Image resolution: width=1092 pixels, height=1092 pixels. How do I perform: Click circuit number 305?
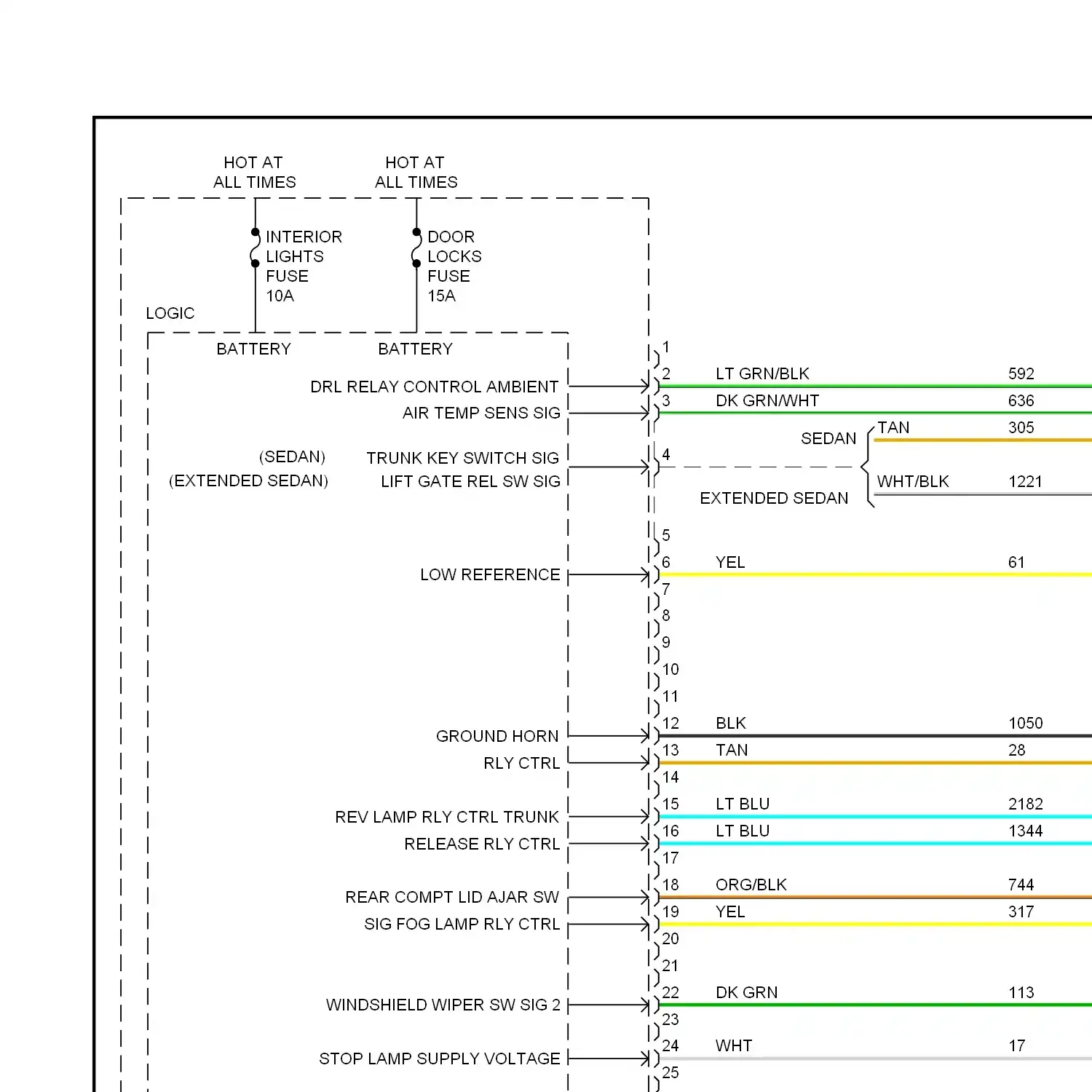tap(1021, 427)
